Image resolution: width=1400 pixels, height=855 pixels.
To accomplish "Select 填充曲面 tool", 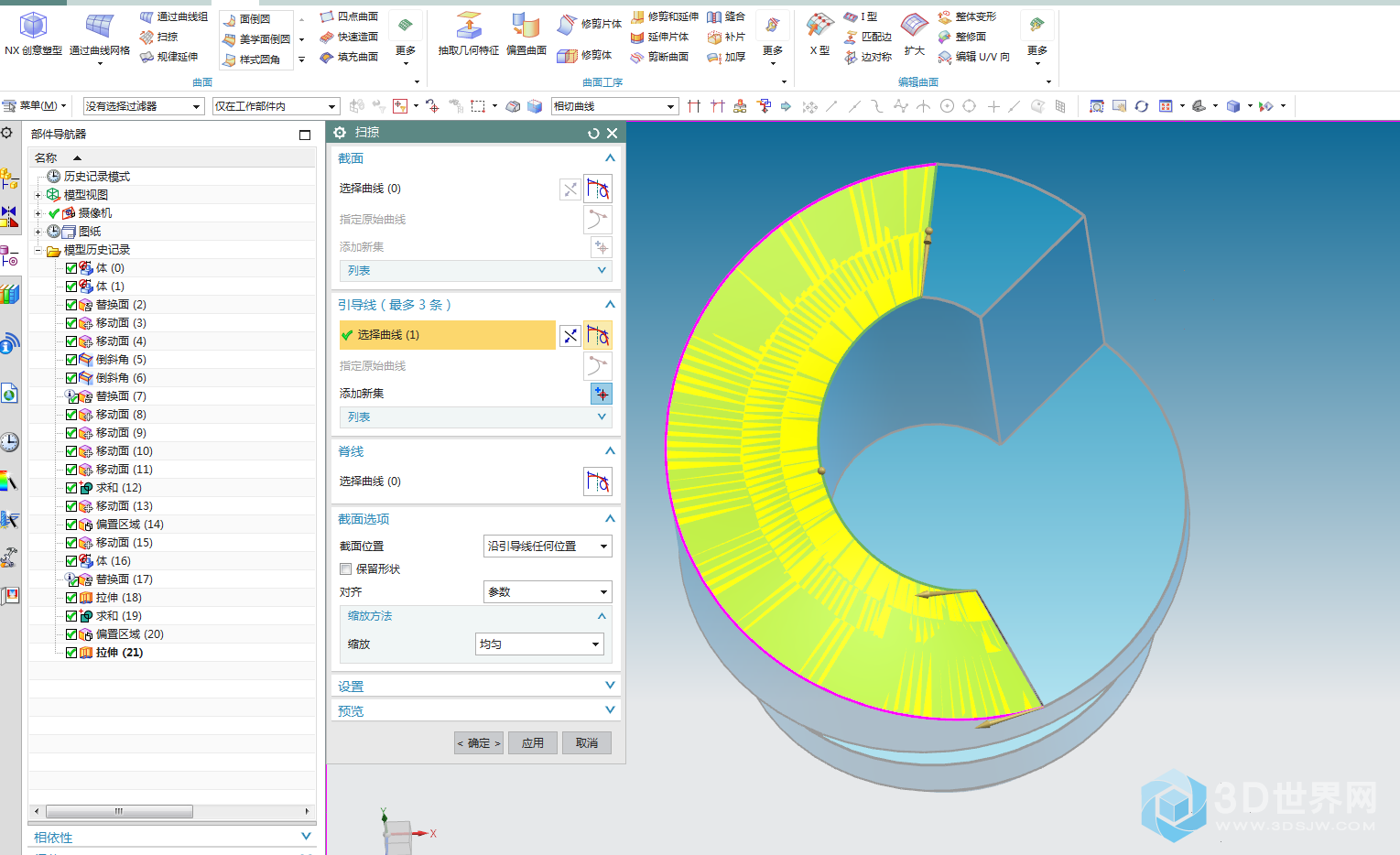I will [349, 57].
